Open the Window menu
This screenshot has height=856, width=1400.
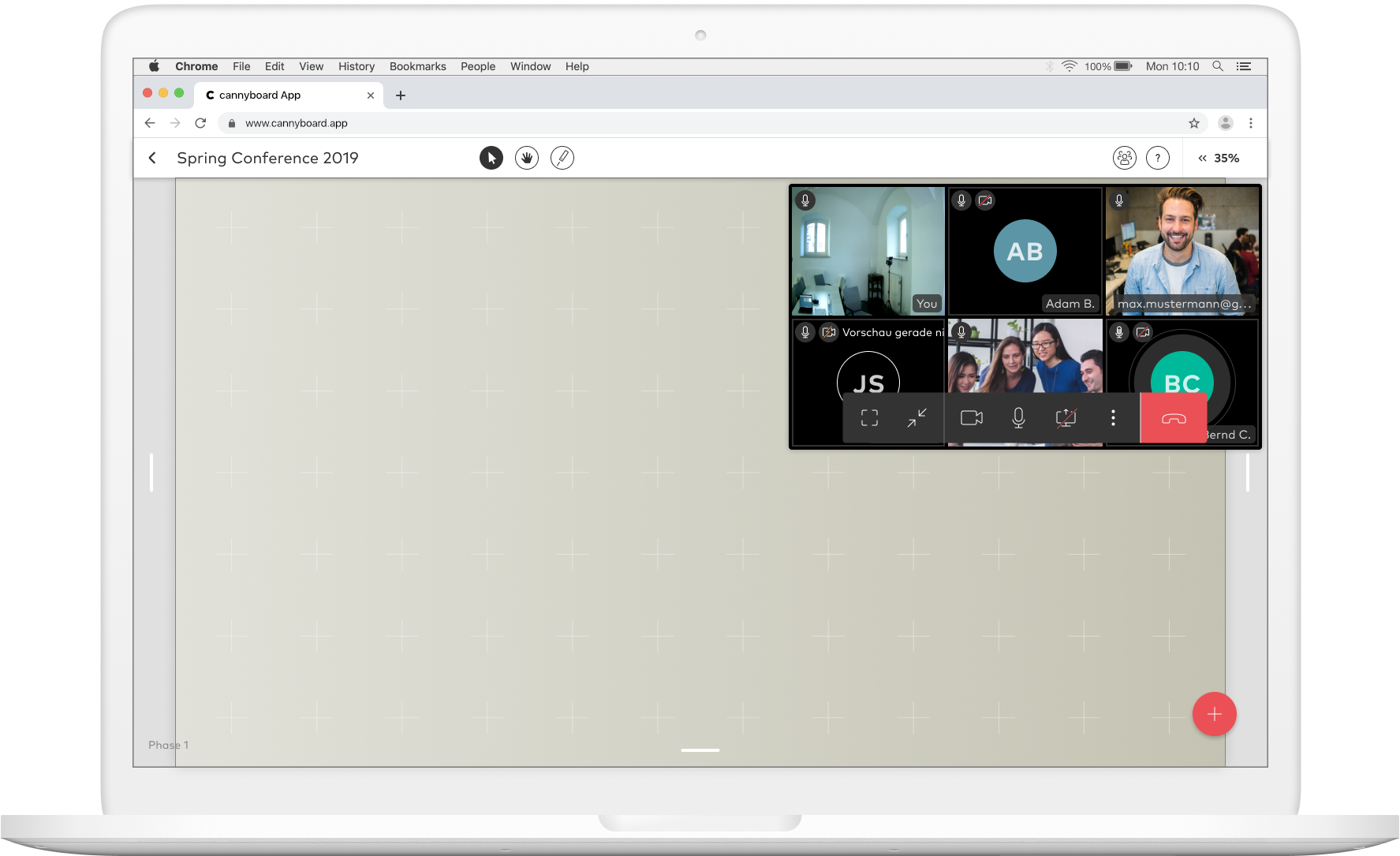click(x=530, y=66)
